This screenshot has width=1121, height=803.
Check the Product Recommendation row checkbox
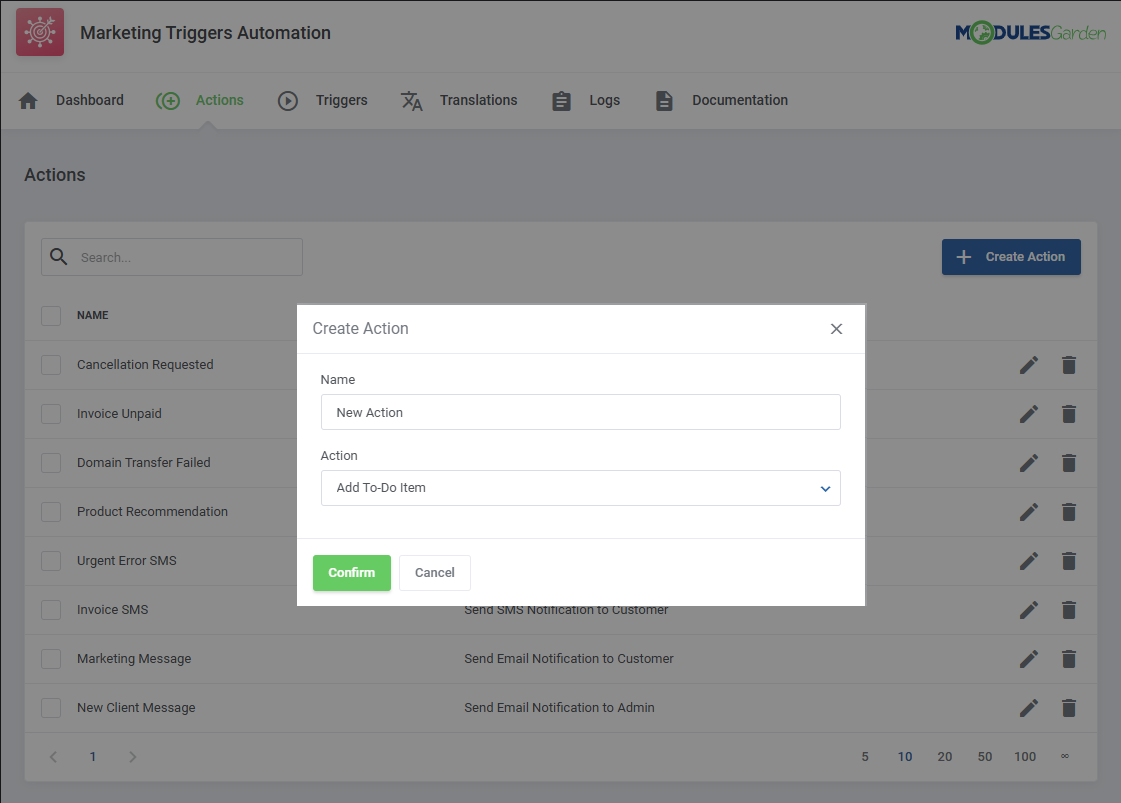tap(51, 512)
